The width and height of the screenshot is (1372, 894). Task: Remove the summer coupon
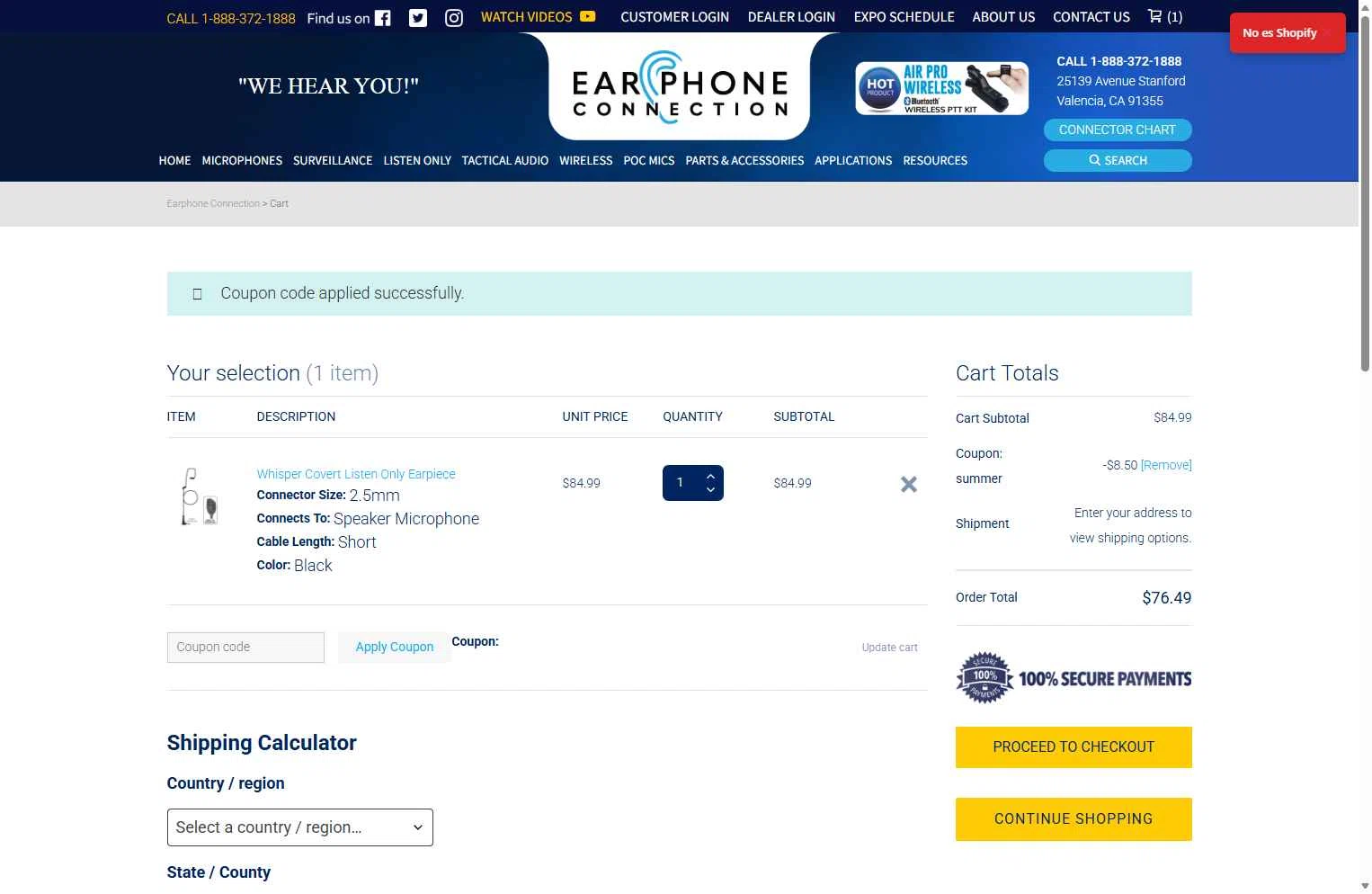(1166, 465)
